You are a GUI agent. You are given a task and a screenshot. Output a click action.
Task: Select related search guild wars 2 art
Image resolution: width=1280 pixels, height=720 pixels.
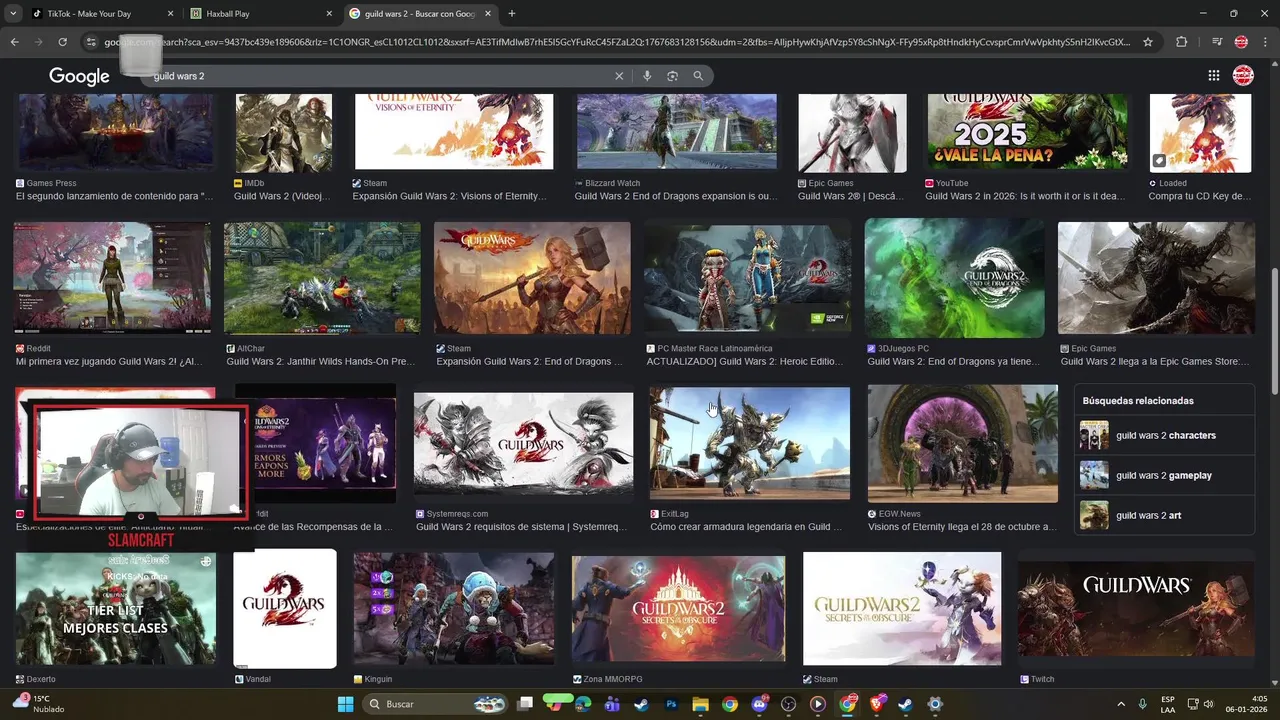(1164, 515)
